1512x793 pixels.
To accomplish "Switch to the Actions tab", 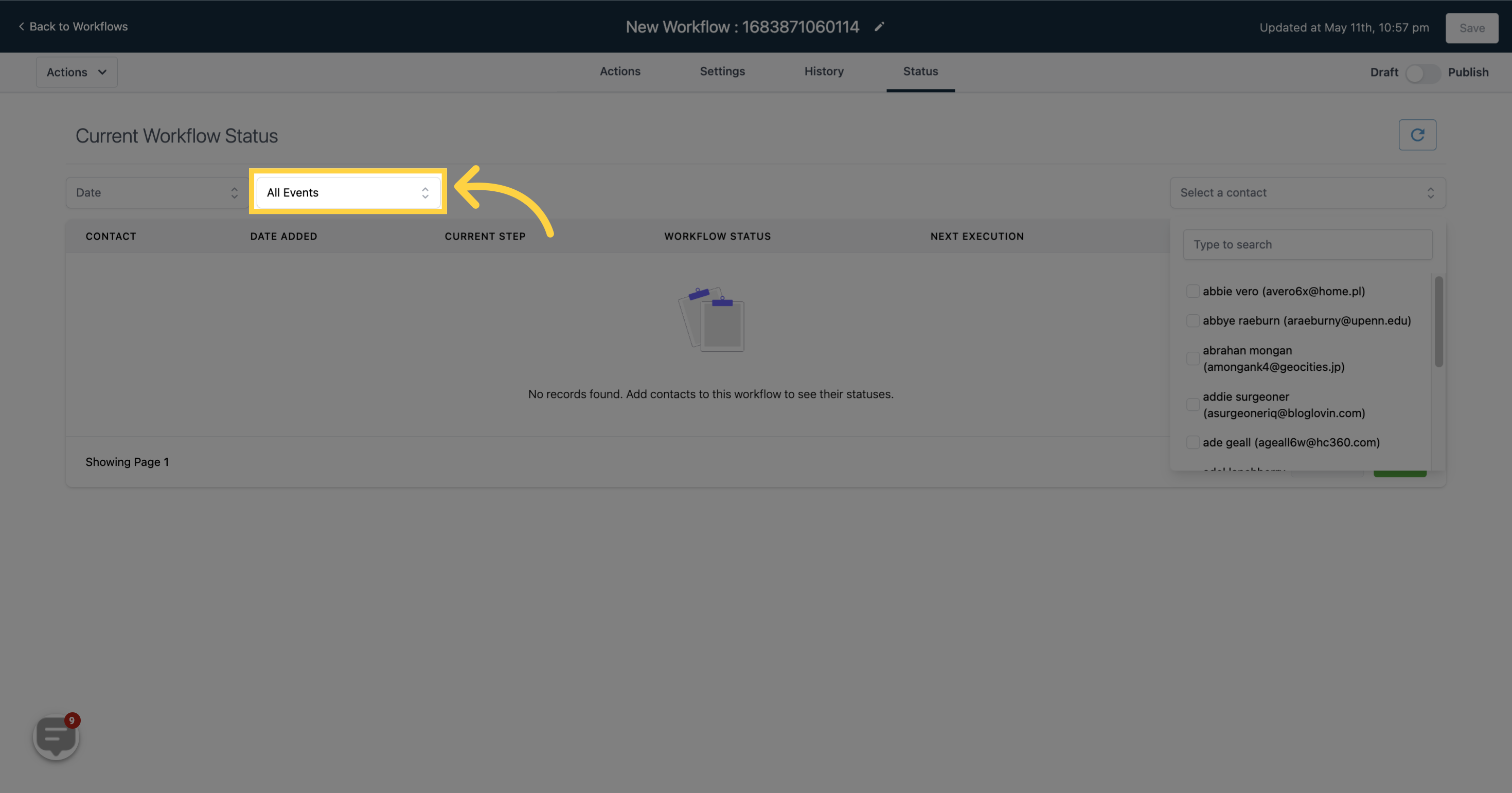I will pos(620,72).
